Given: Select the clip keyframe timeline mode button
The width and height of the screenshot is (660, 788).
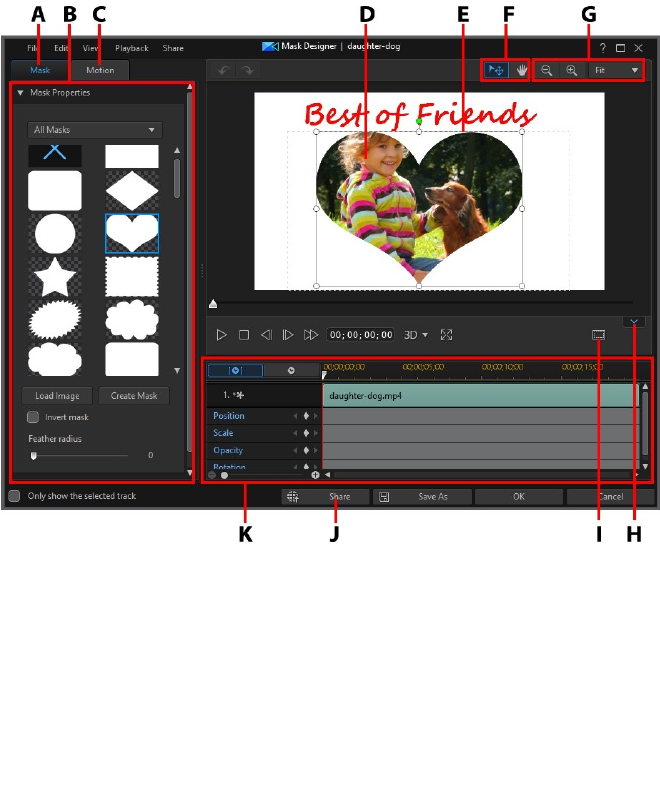Looking at the screenshot, I should click(x=235, y=370).
